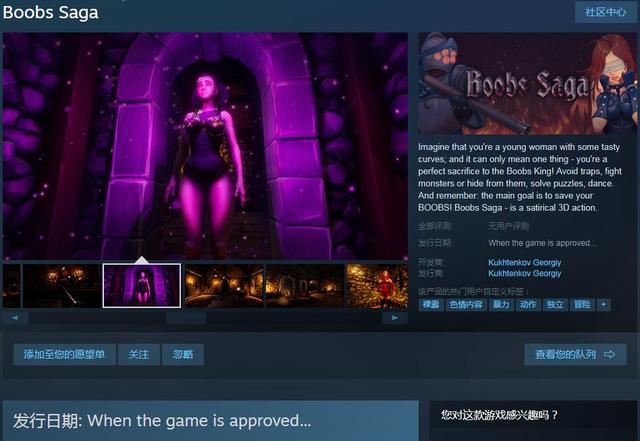Click the 裸露 tag

(x=431, y=305)
